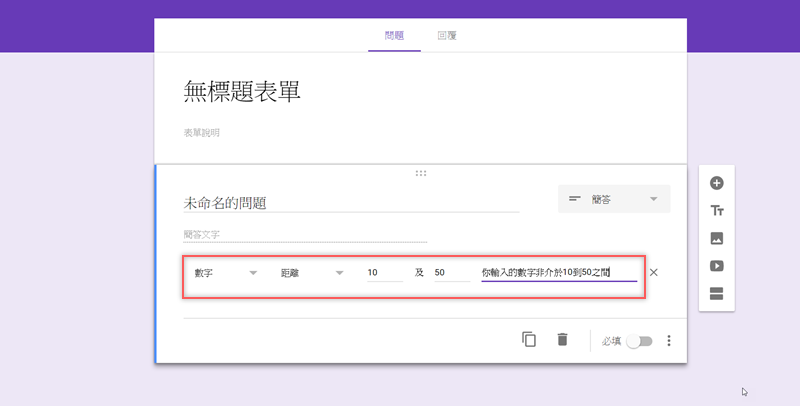Click the 無標題表單 form title
The height and width of the screenshot is (406, 800).
[x=243, y=92]
